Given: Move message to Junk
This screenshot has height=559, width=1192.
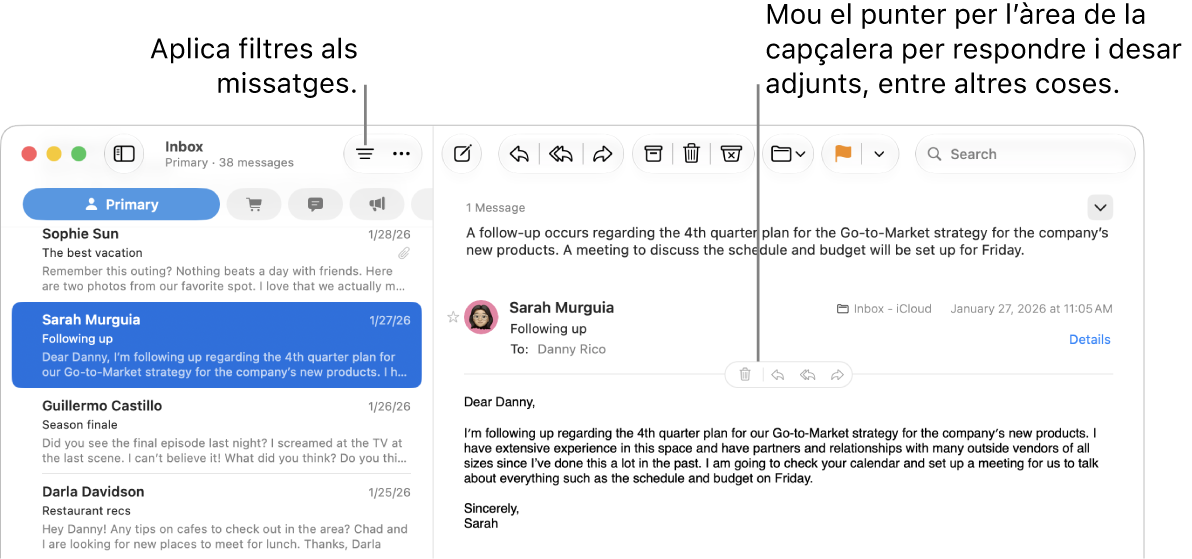Looking at the screenshot, I should coord(730,154).
